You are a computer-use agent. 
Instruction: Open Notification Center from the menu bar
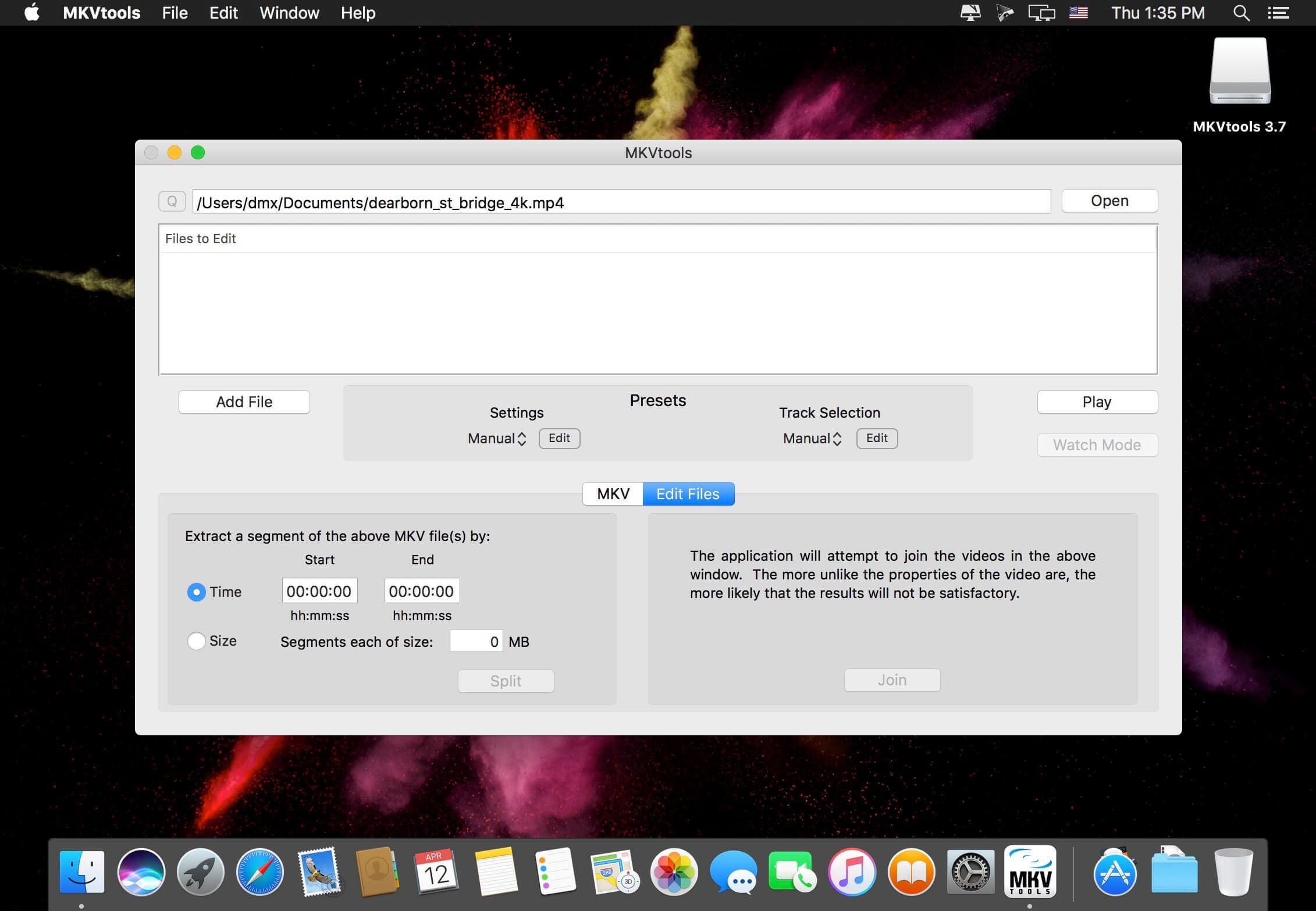pos(1278,12)
